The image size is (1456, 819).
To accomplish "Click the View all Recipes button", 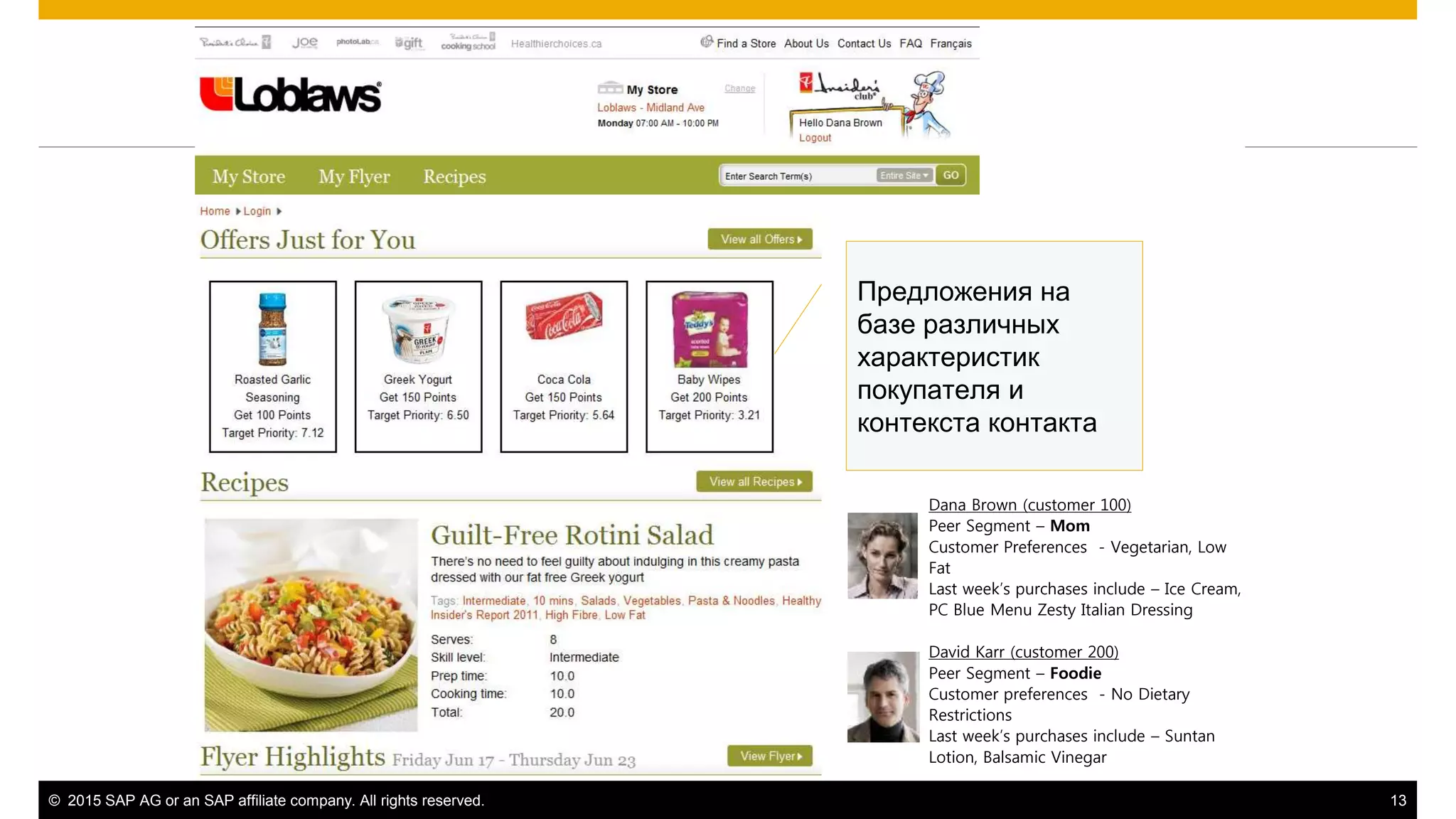I will pos(754,481).
